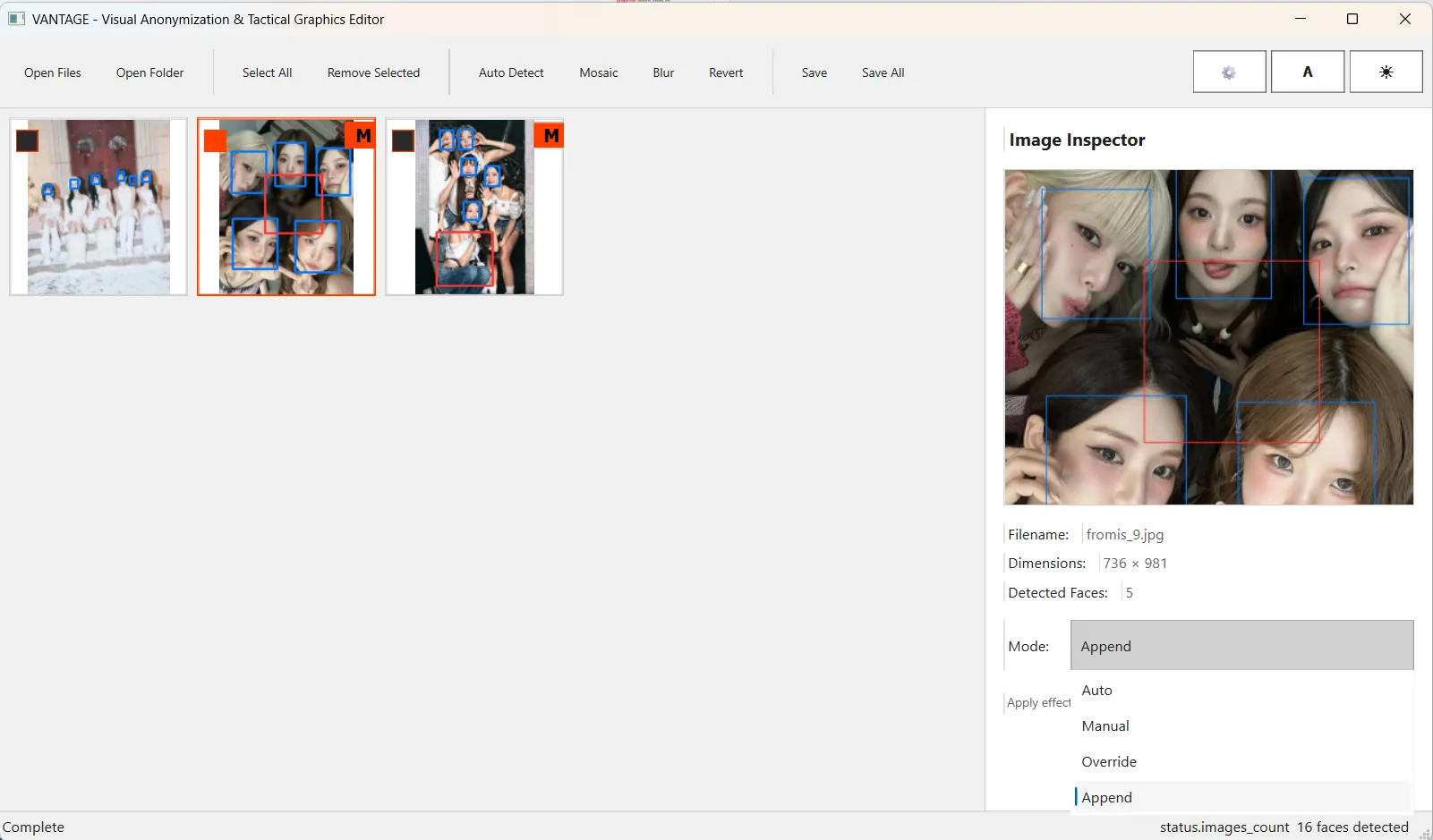This screenshot has height=840, width=1433.
Task: Apply Mosaic effect from the toolbar
Action: point(598,73)
